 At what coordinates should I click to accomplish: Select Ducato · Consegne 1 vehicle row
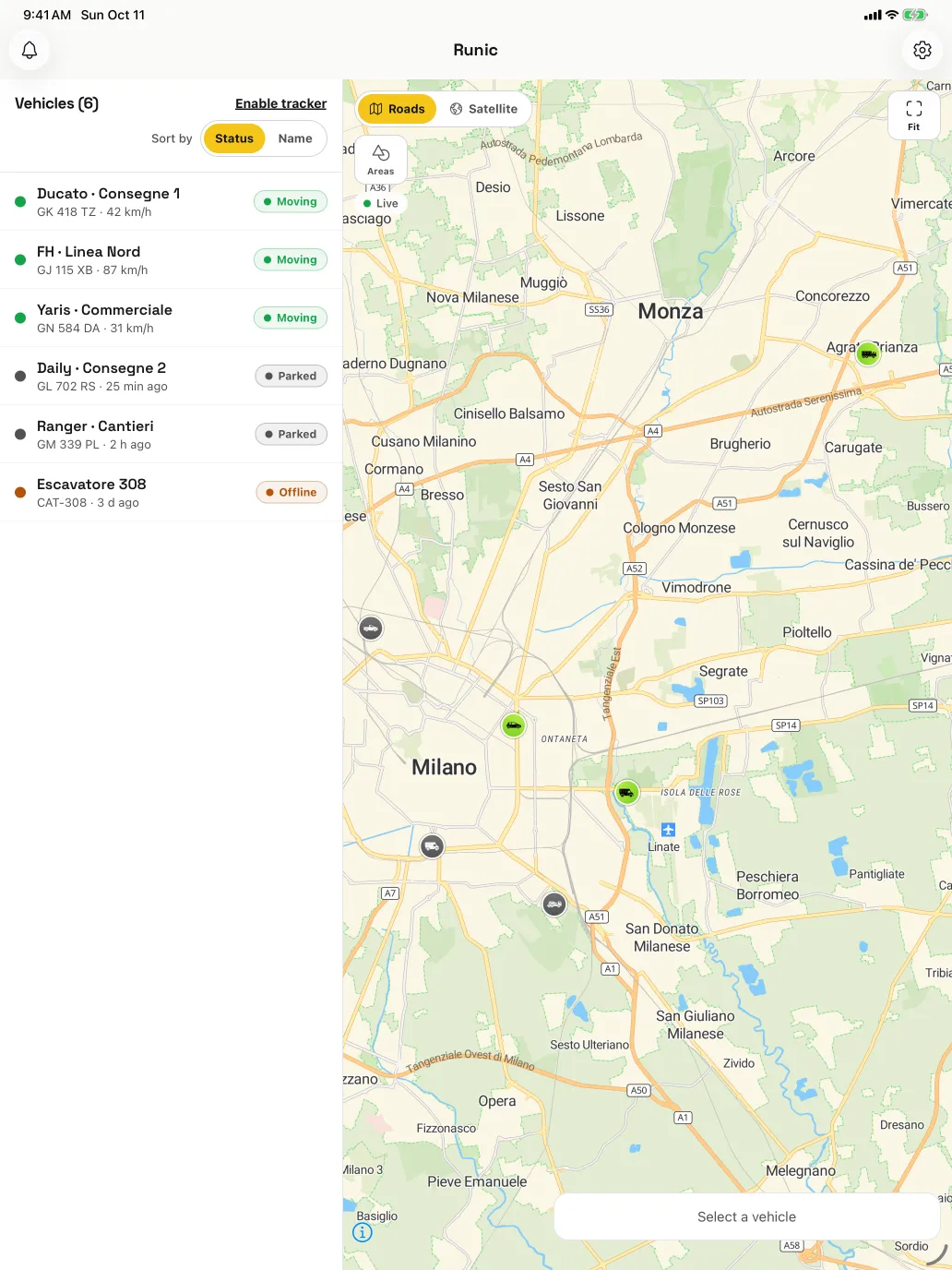point(171,201)
